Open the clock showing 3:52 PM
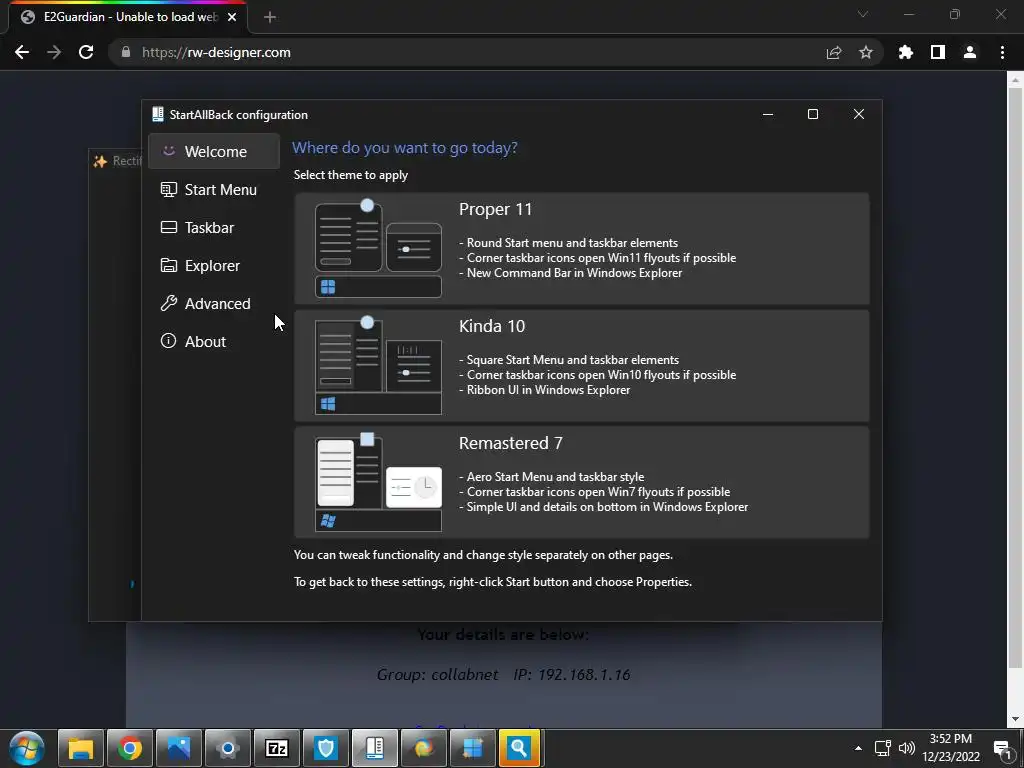Viewport: 1024px width, 768px height. (951, 748)
